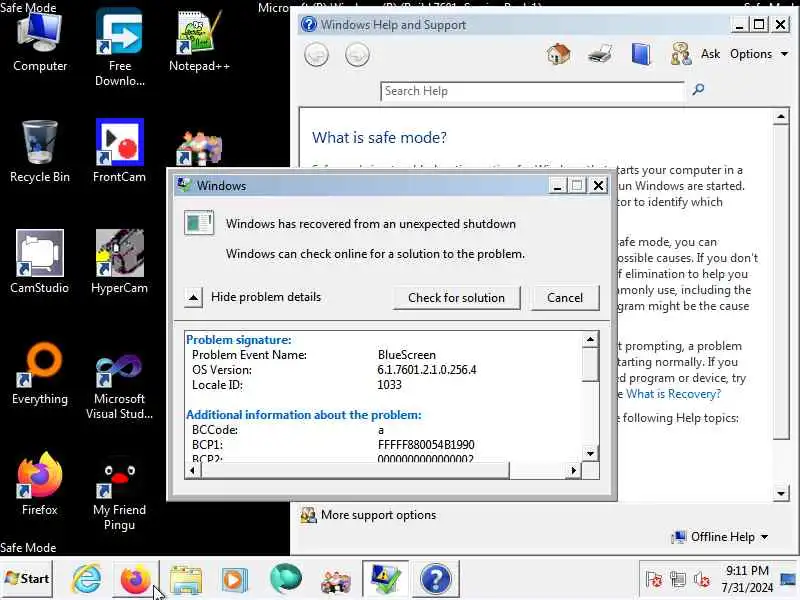Launch HyperCam from the desktop
Screen dimensions: 800x600
(x=119, y=262)
